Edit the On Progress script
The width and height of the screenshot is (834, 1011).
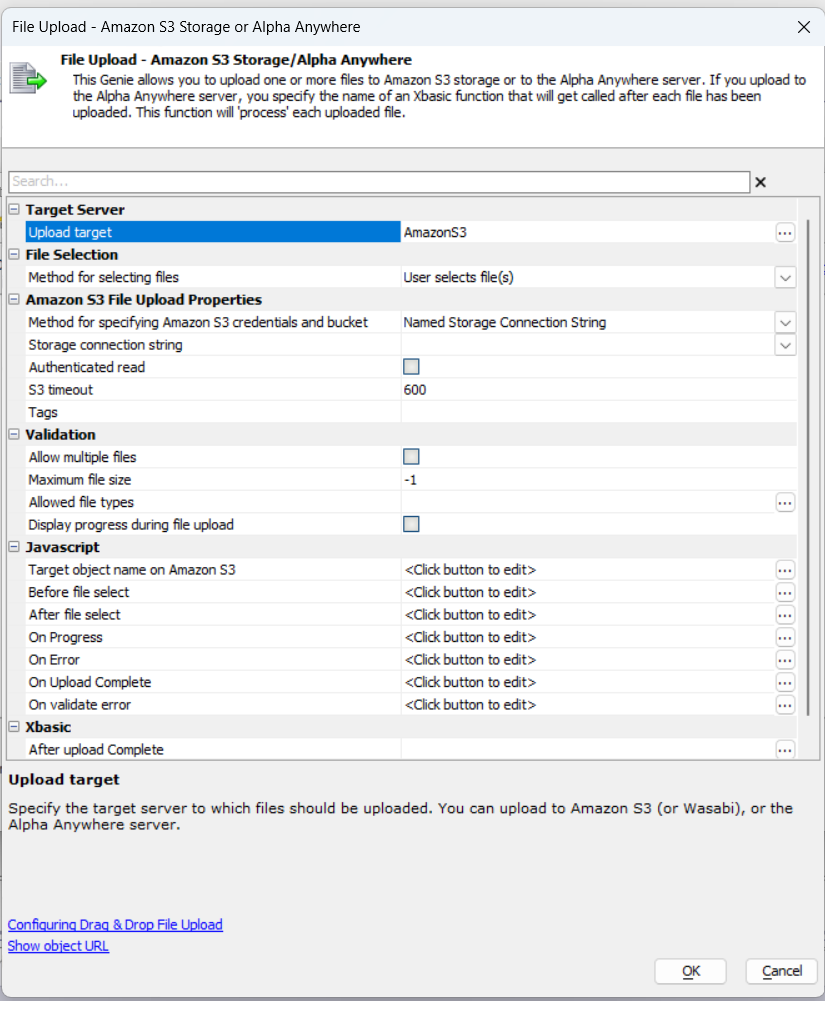coord(785,638)
